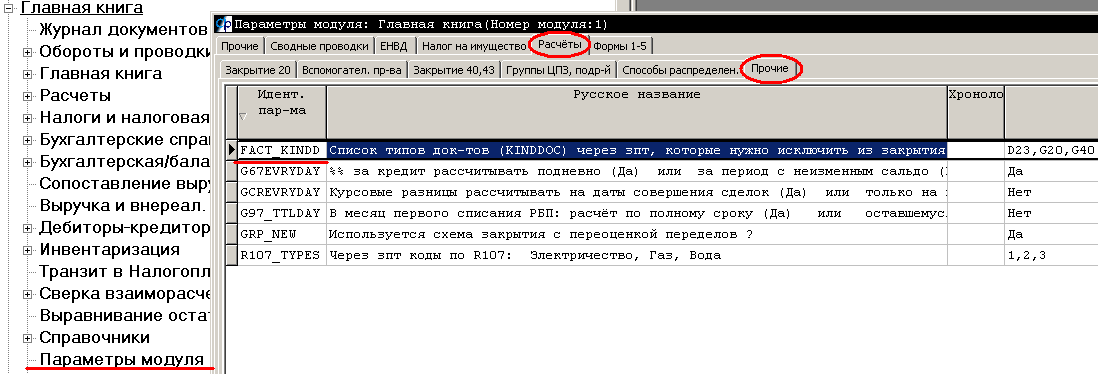The width and height of the screenshot is (1099, 374).
Task: Click description 'Через зпт коды по R107'
Action: [636, 255]
